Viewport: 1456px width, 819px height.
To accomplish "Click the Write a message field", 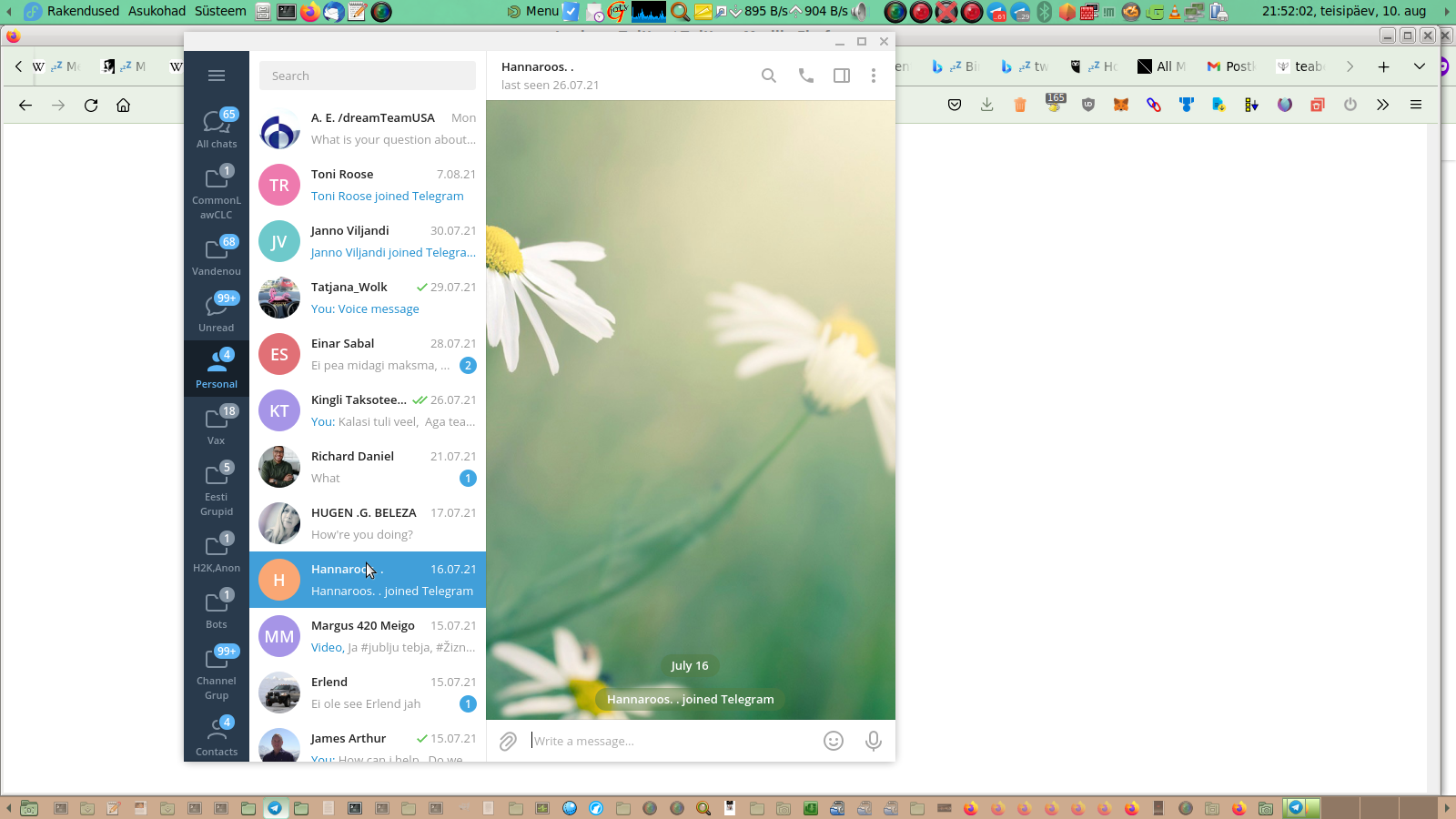I will click(x=673, y=741).
